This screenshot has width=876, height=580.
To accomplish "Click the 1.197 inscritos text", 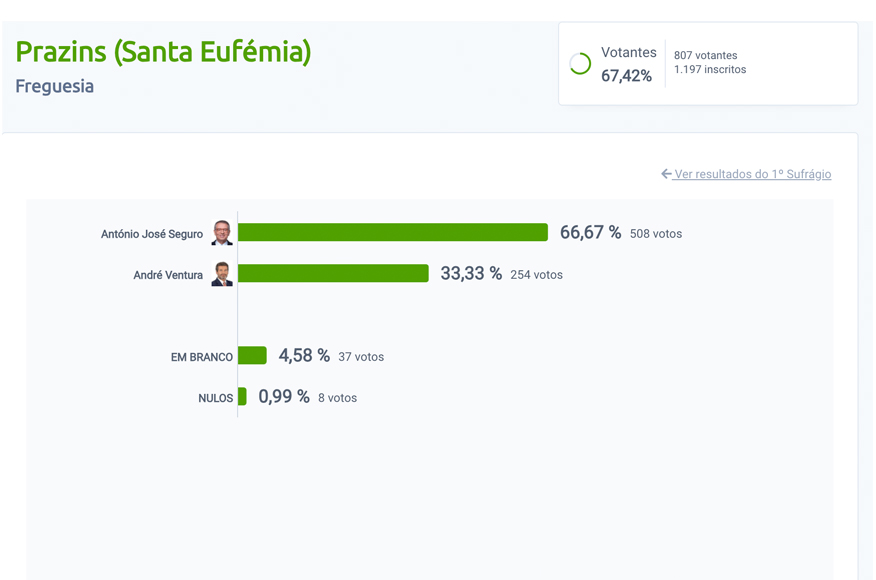I will click(709, 70).
